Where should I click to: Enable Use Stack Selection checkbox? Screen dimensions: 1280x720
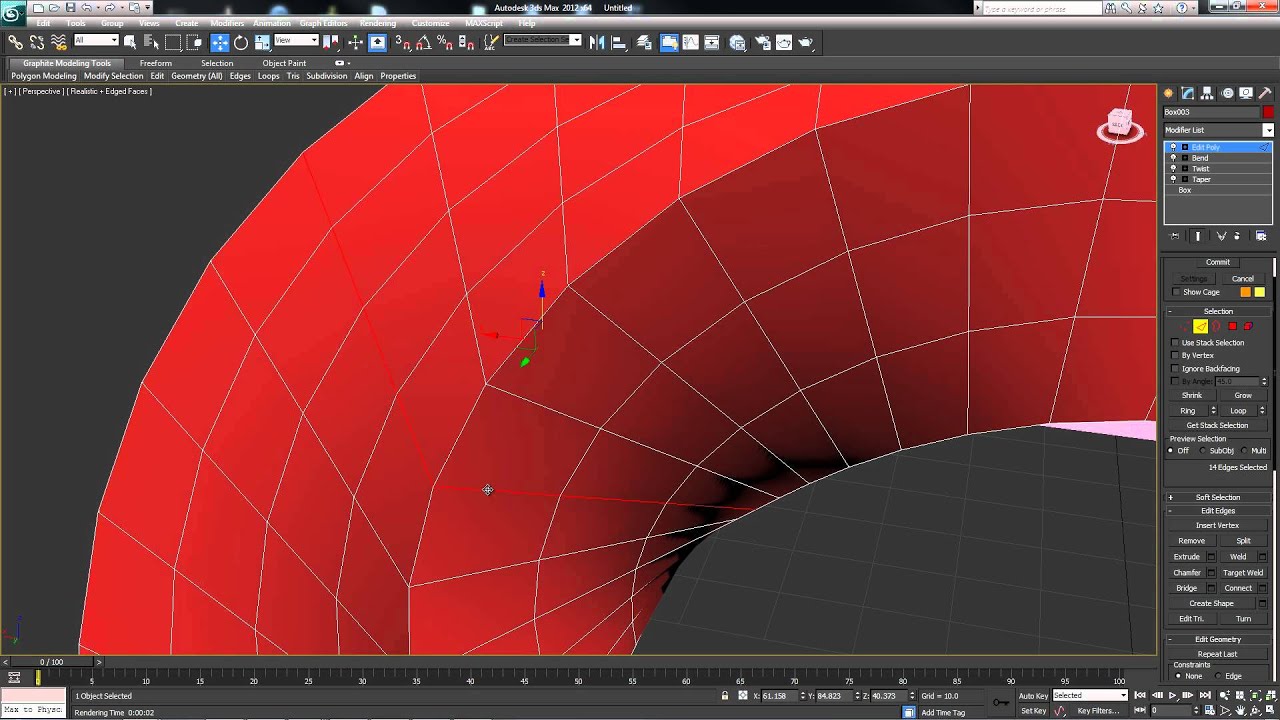[x=1176, y=343]
